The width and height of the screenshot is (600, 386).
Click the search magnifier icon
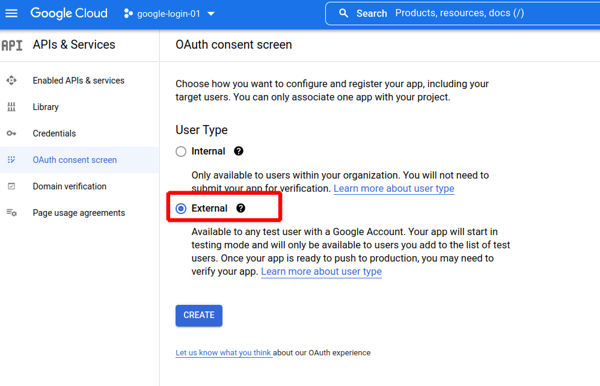coord(344,13)
